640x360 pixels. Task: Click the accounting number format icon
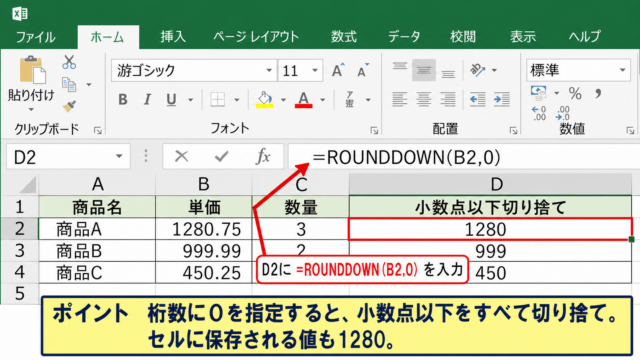point(538,93)
